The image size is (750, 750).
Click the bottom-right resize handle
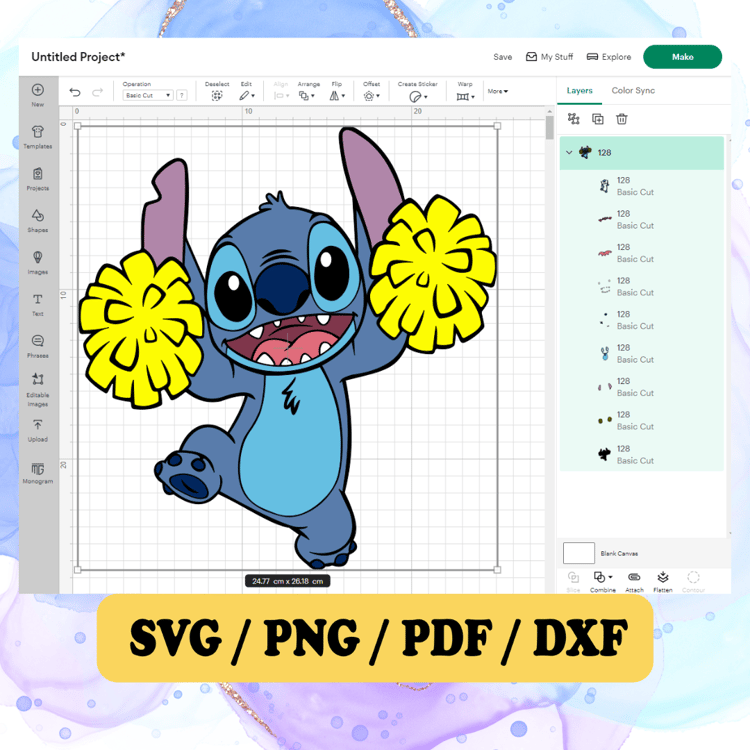(497, 570)
